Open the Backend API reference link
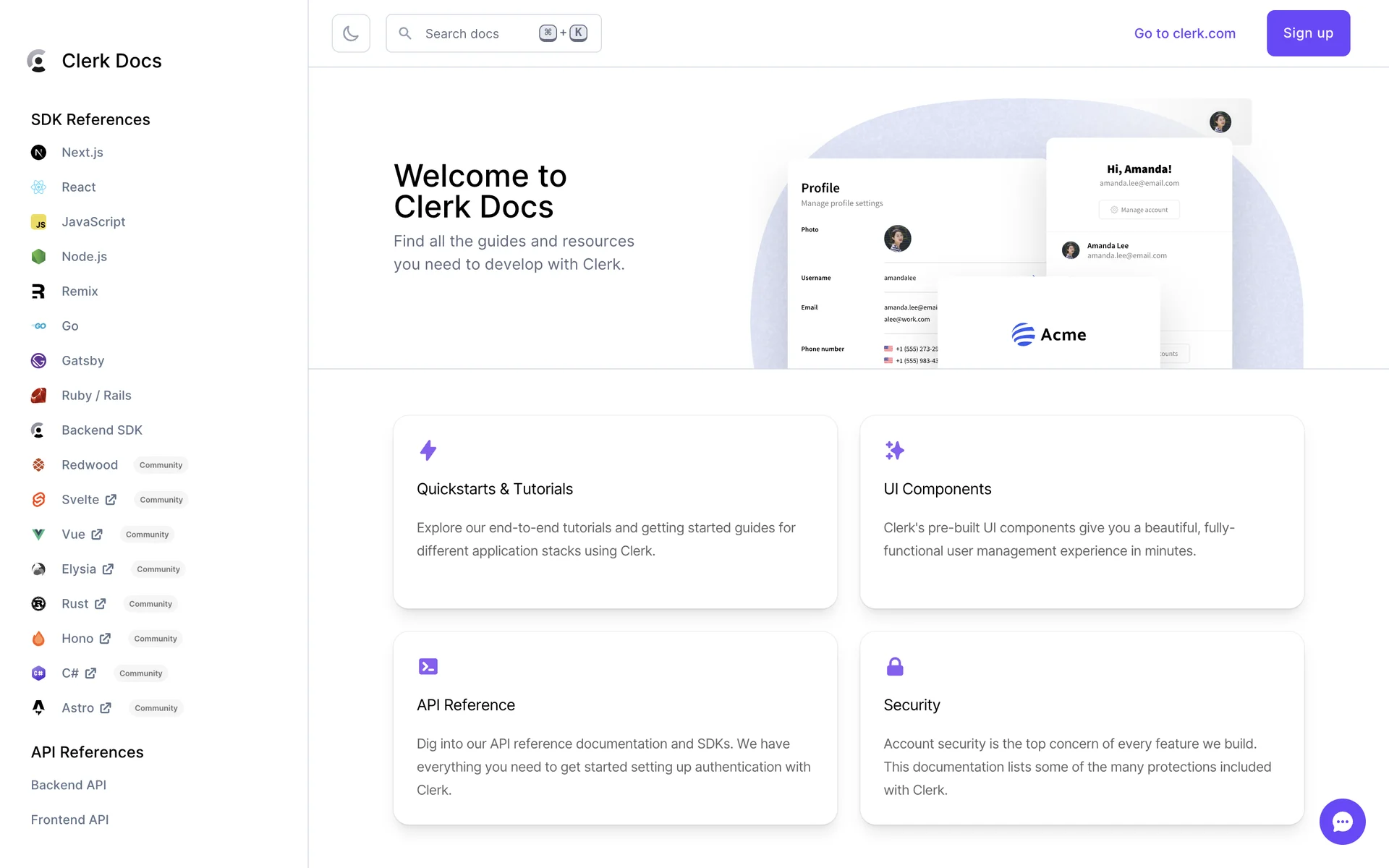The image size is (1389, 868). click(x=69, y=785)
